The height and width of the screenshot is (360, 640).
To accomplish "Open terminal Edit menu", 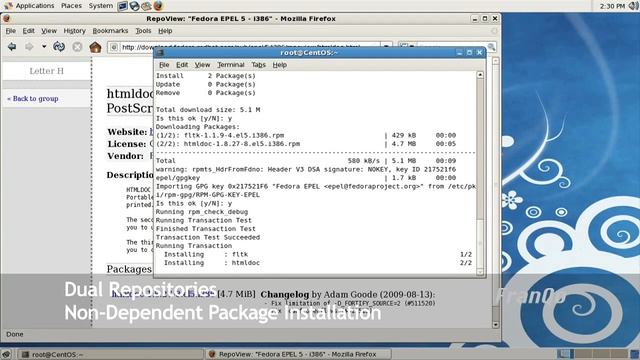I will [182, 64].
